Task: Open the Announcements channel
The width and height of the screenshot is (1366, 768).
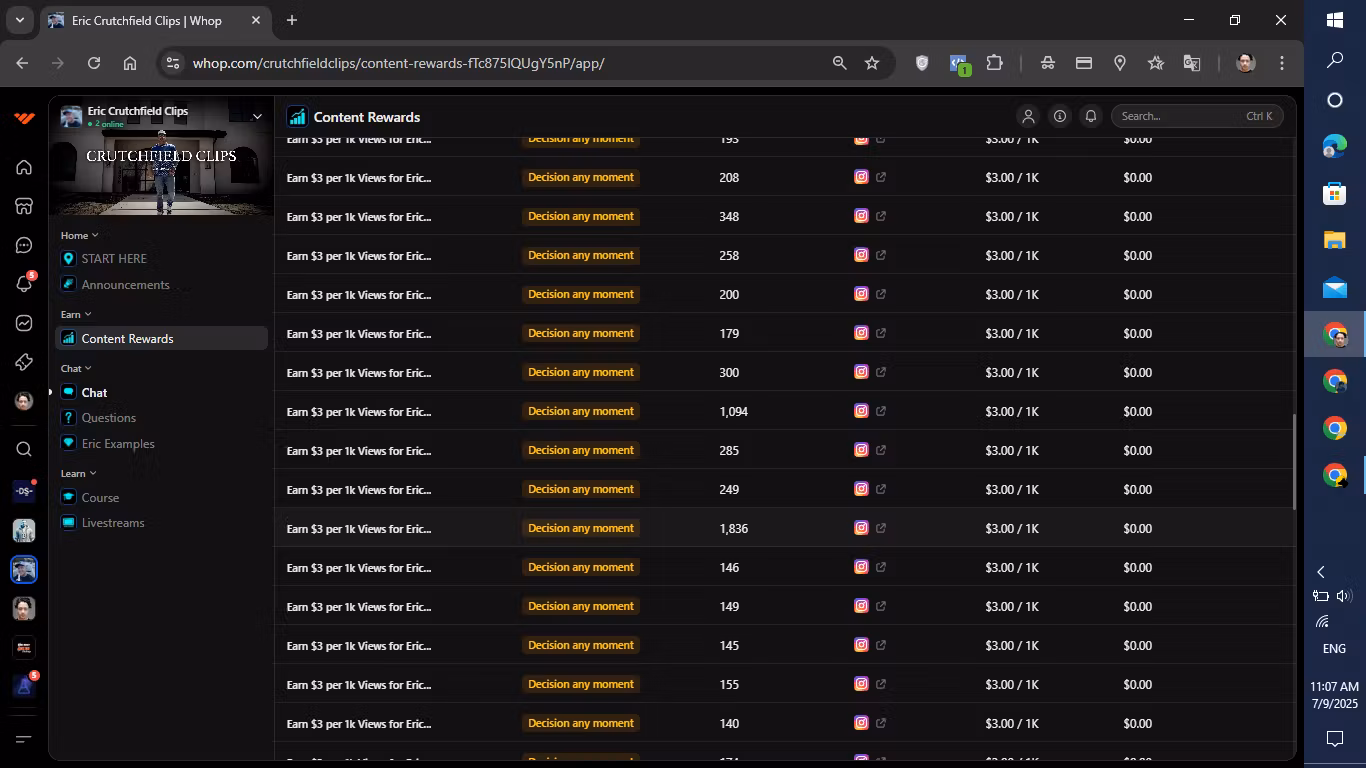Action: pos(125,285)
